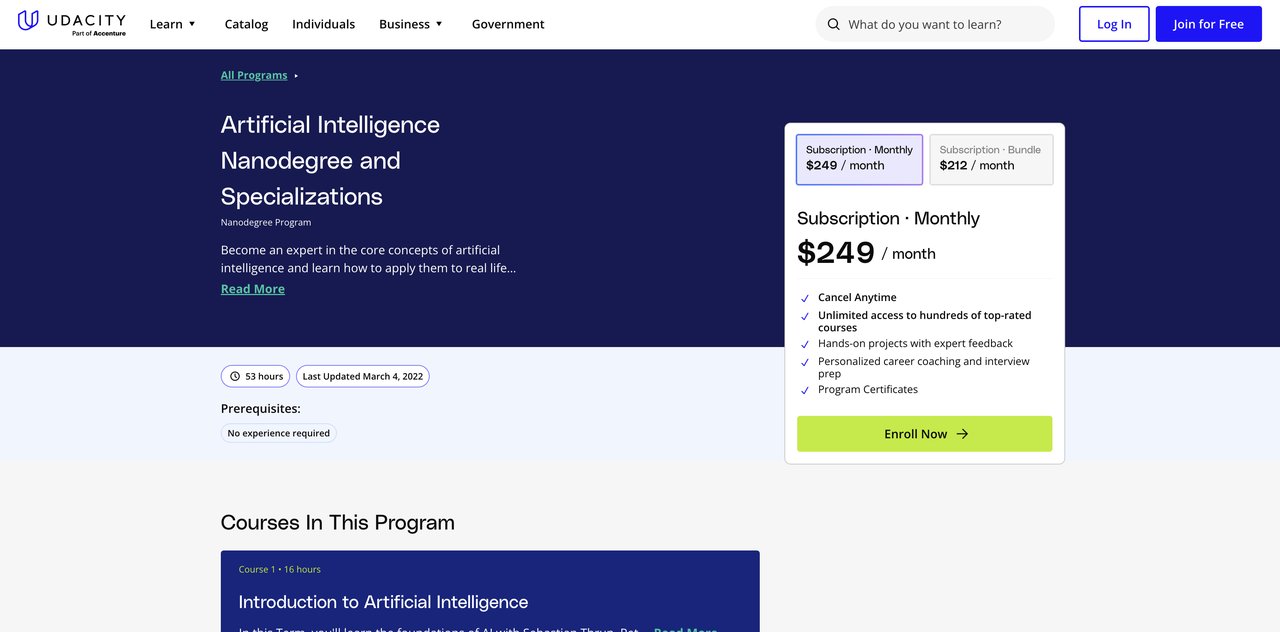Viewport: 1280px width, 632px height.
Task: Click the breadcrumb arrow after All Programs
Action: (x=296, y=76)
